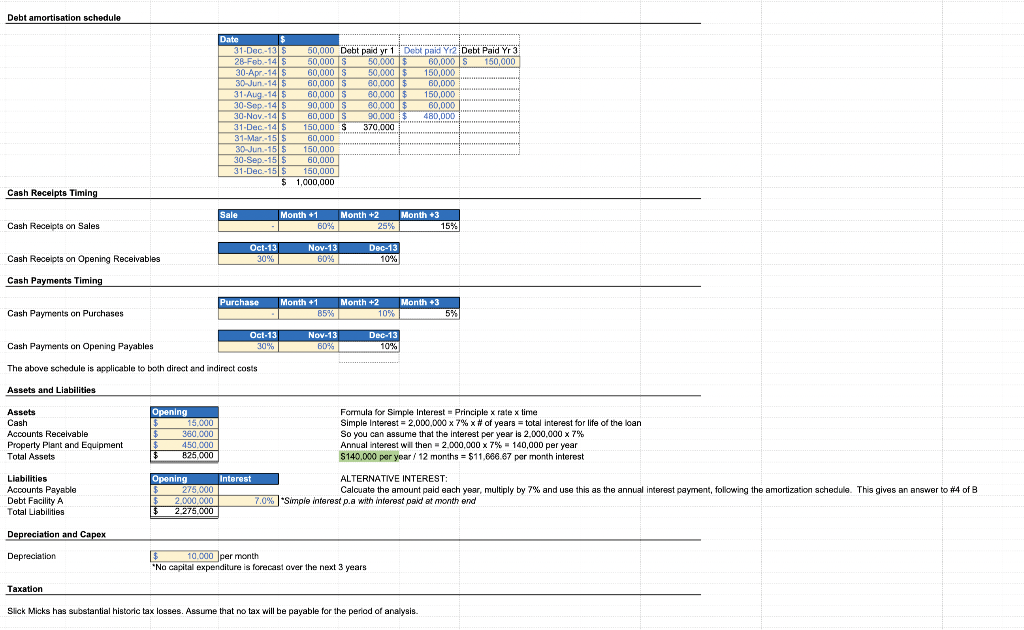Screen dimensions: 1024x630
Task: Click the 'Date' column header cell
Action: (x=248, y=39)
